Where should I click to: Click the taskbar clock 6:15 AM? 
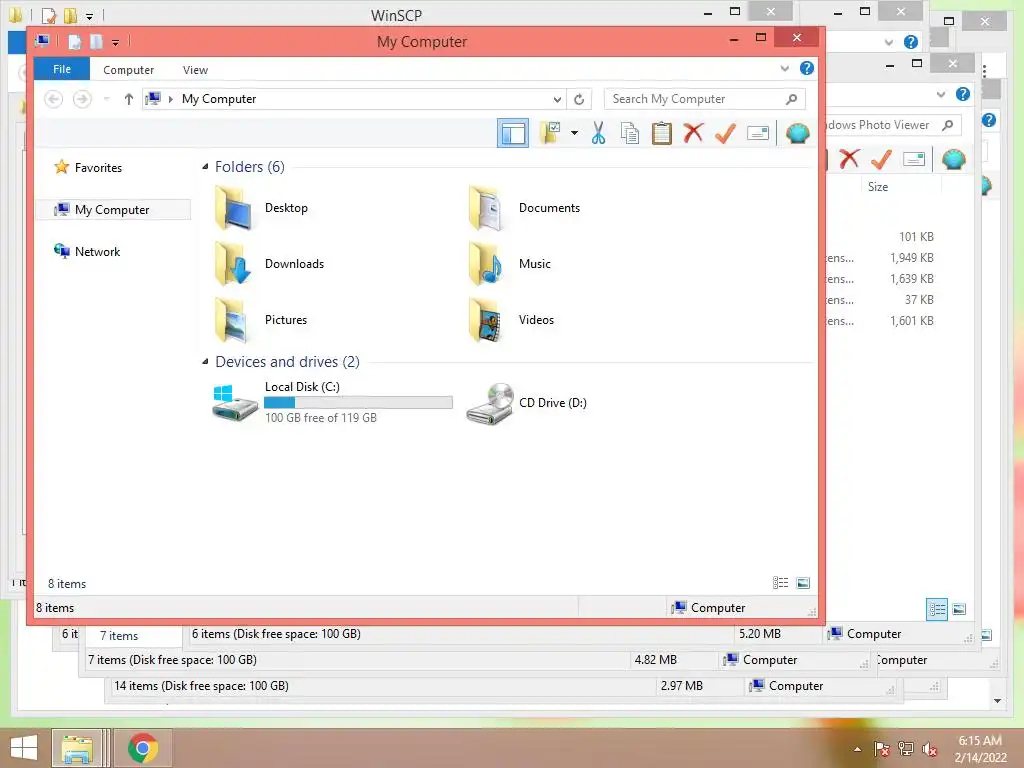tap(980, 741)
